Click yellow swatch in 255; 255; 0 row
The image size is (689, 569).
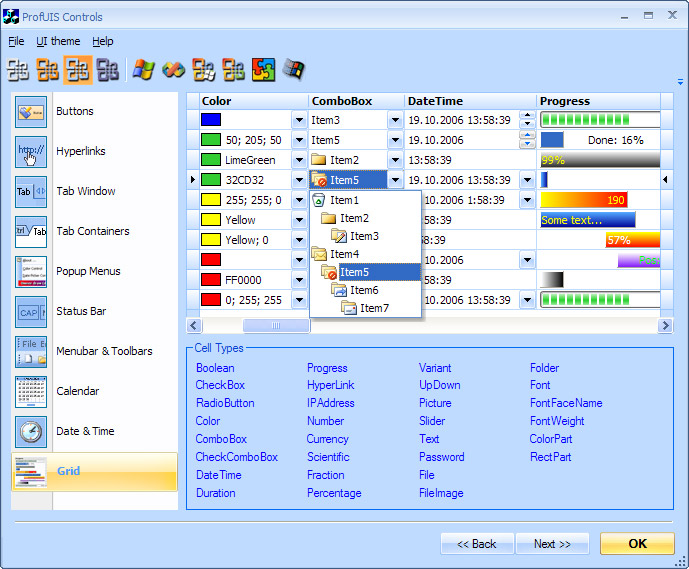tap(211, 199)
